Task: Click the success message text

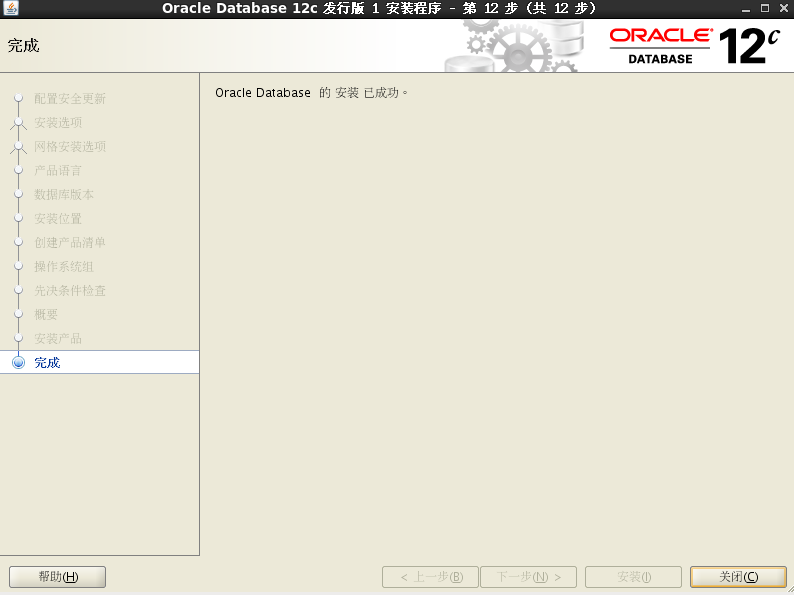Action: click(311, 93)
